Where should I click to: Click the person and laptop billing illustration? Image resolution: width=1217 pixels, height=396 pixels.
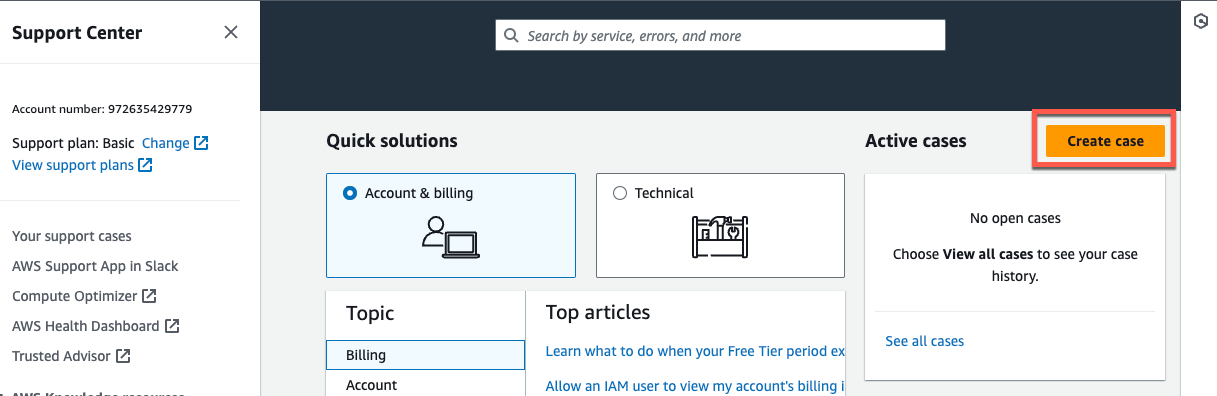pyautogui.click(x=450, y=235)
